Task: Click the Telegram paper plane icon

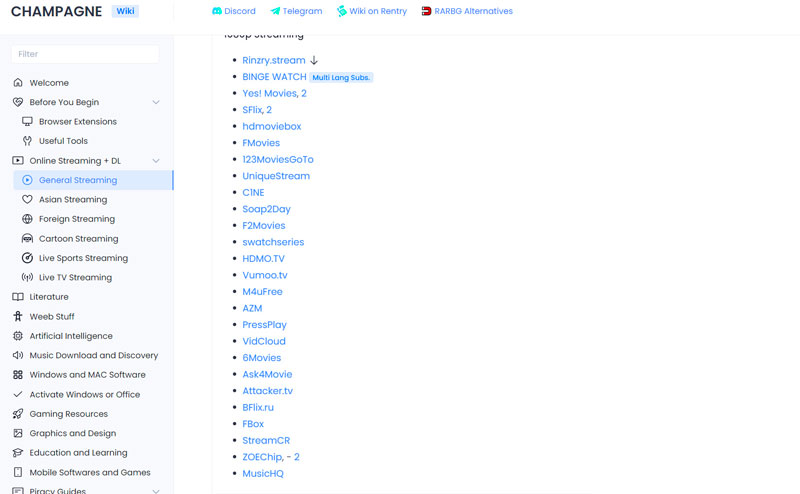Action: (x=275, y=11)
